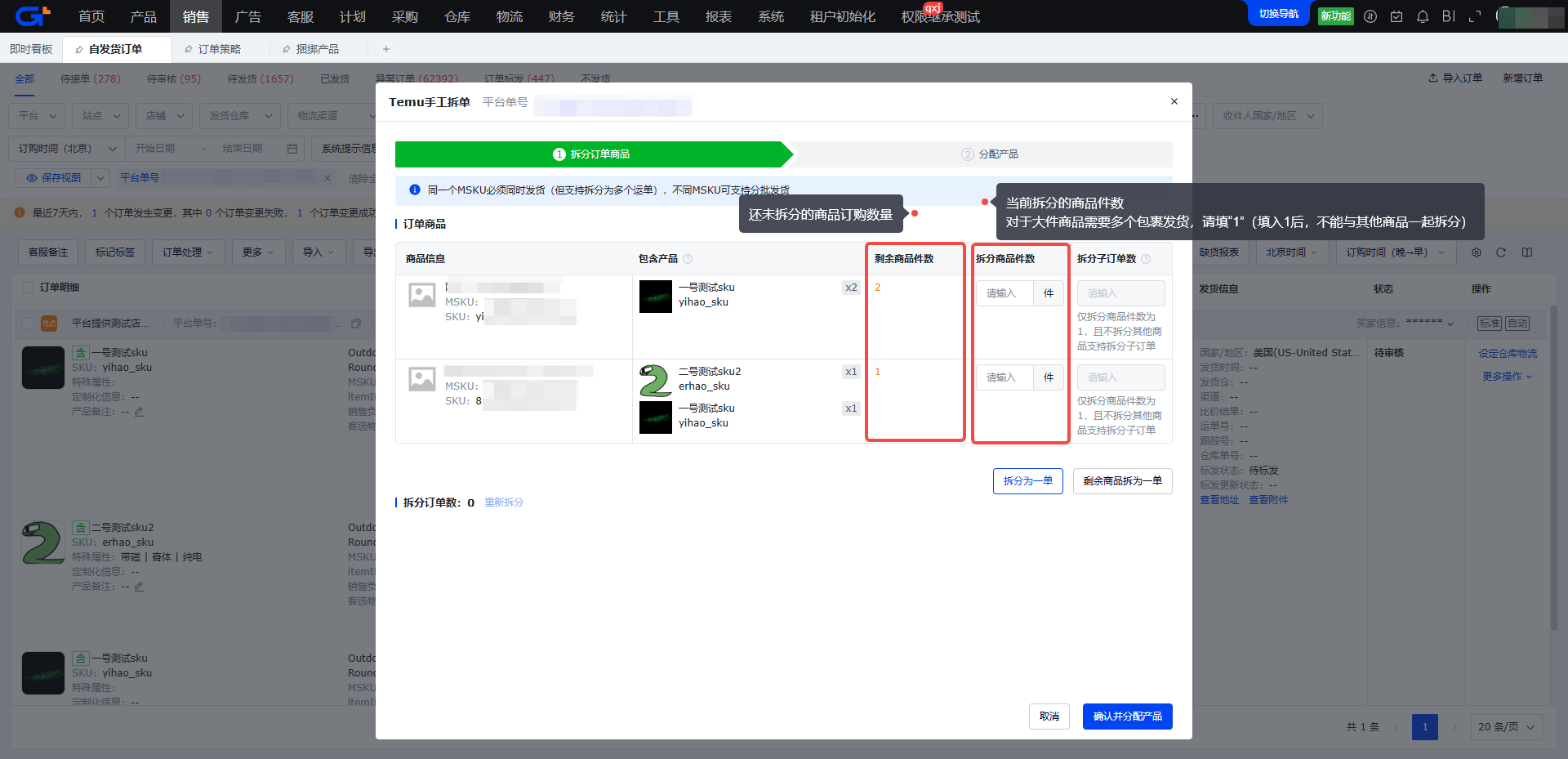Open the calendar icon in date range filter

(x=292, y=149)
